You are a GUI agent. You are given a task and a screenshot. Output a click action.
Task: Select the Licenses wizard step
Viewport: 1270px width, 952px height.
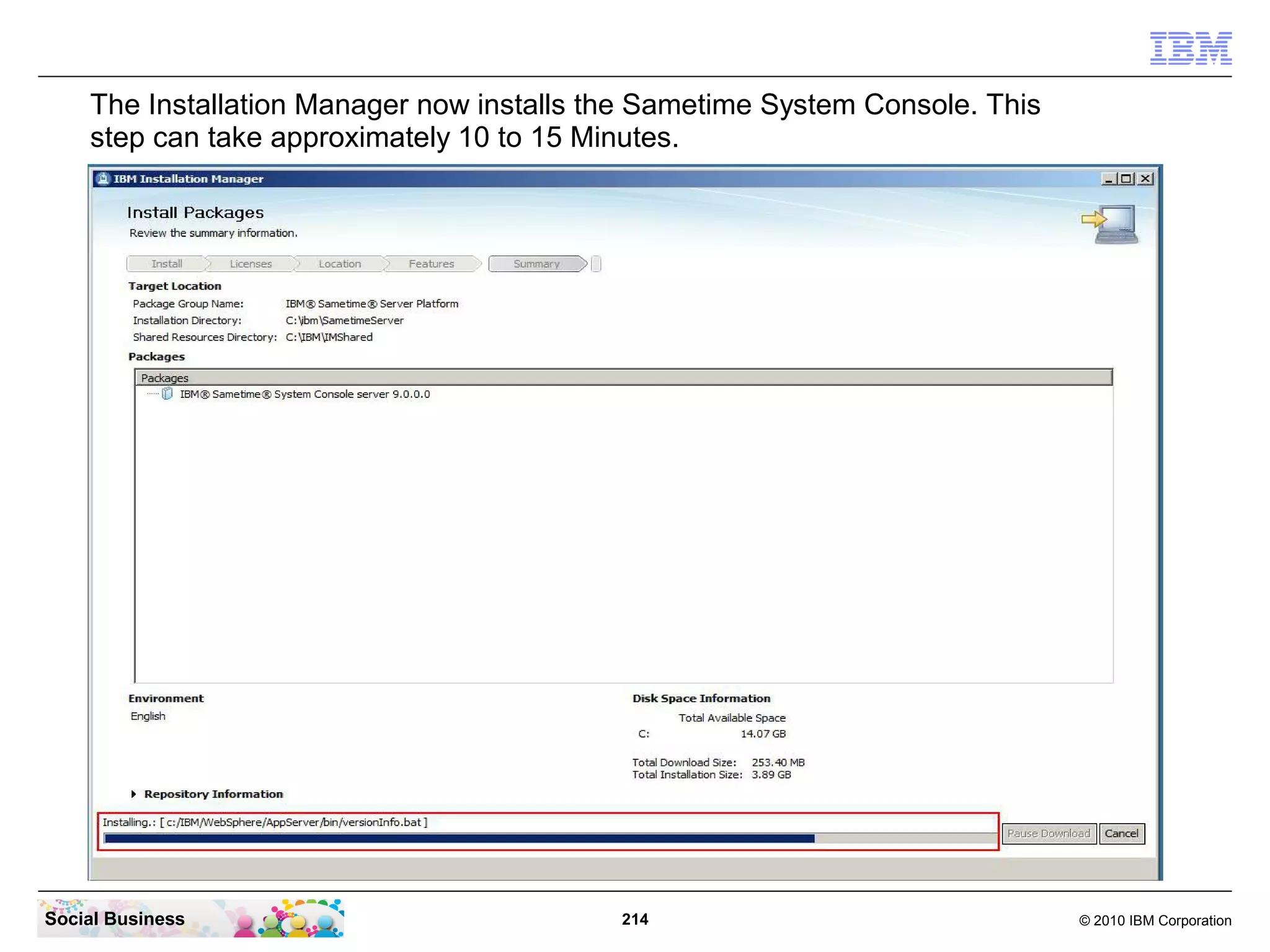click(x=251, y=264)
